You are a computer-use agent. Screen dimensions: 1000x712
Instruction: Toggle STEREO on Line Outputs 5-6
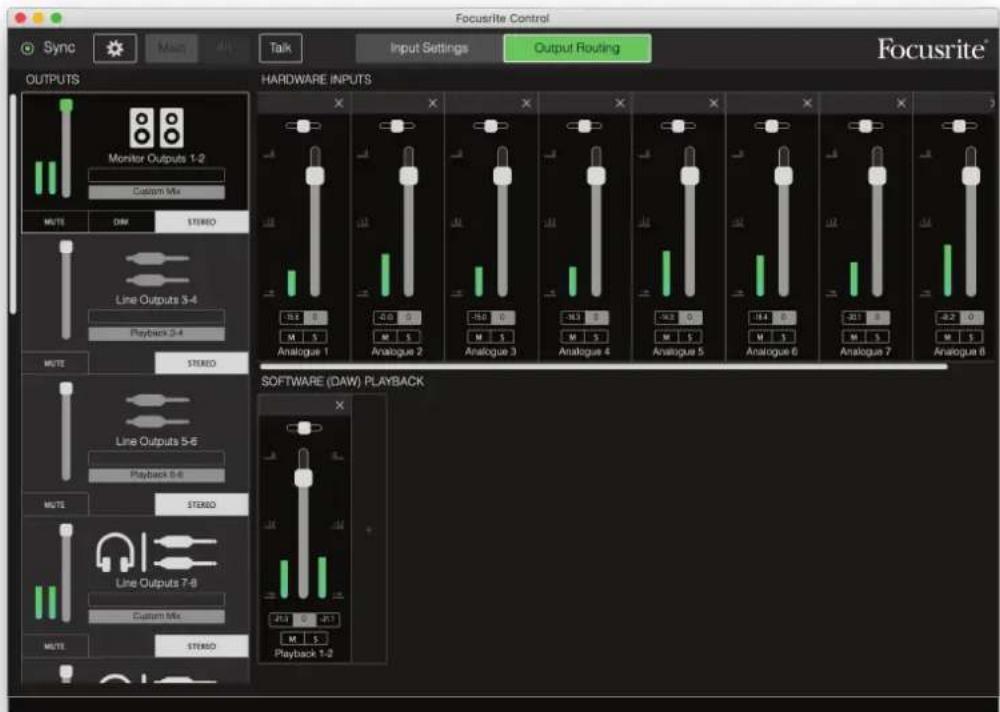(x=202, y=505)
